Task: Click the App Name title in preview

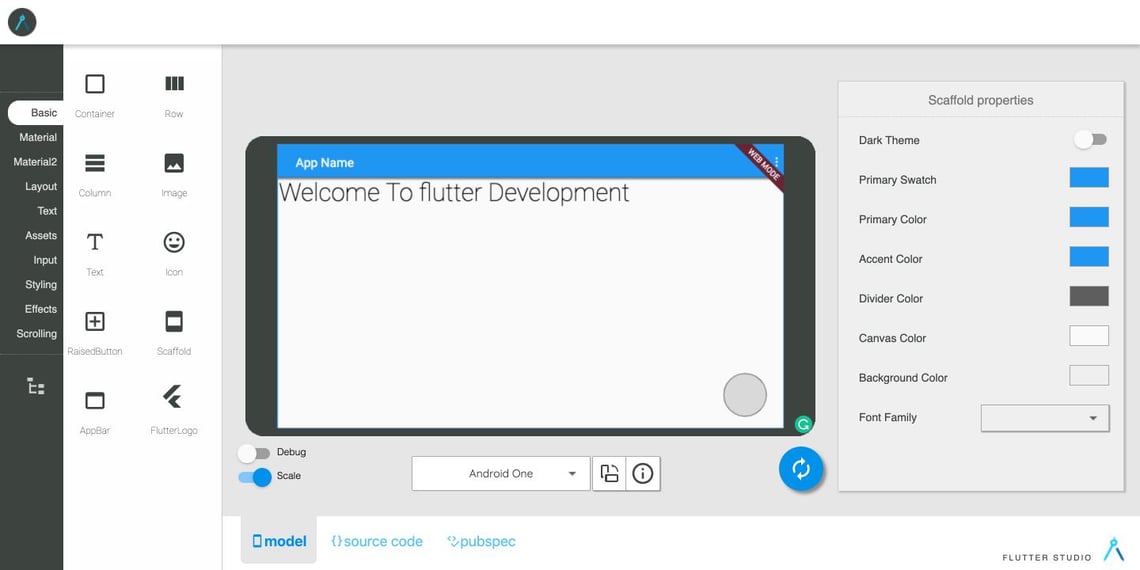Action: [x=324, y=163]
